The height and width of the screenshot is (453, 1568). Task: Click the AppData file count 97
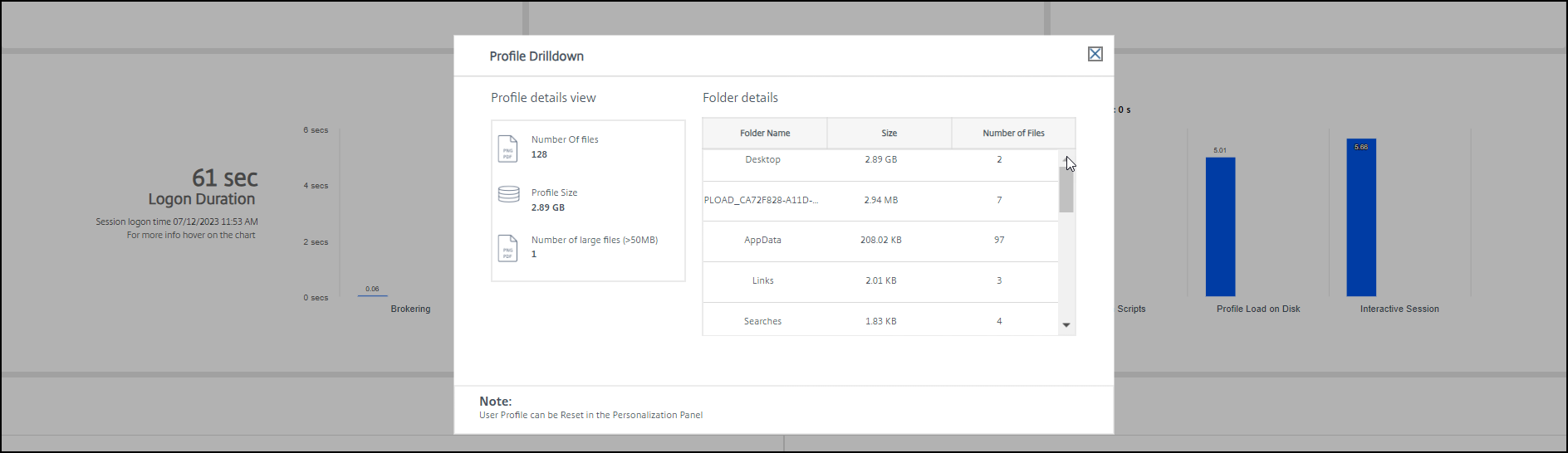pos(999,240)
